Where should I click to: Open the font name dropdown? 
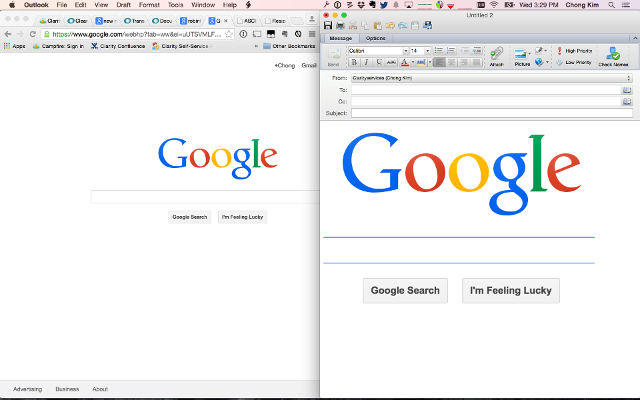406,51
